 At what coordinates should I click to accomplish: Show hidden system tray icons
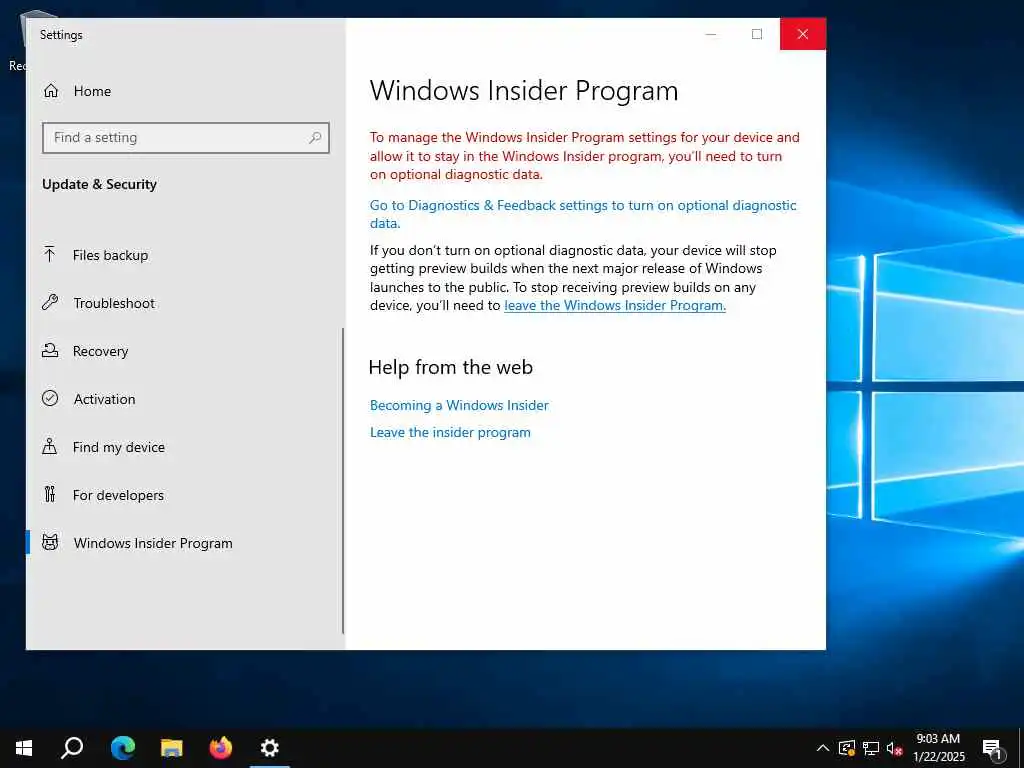click(x=823, y=748)
